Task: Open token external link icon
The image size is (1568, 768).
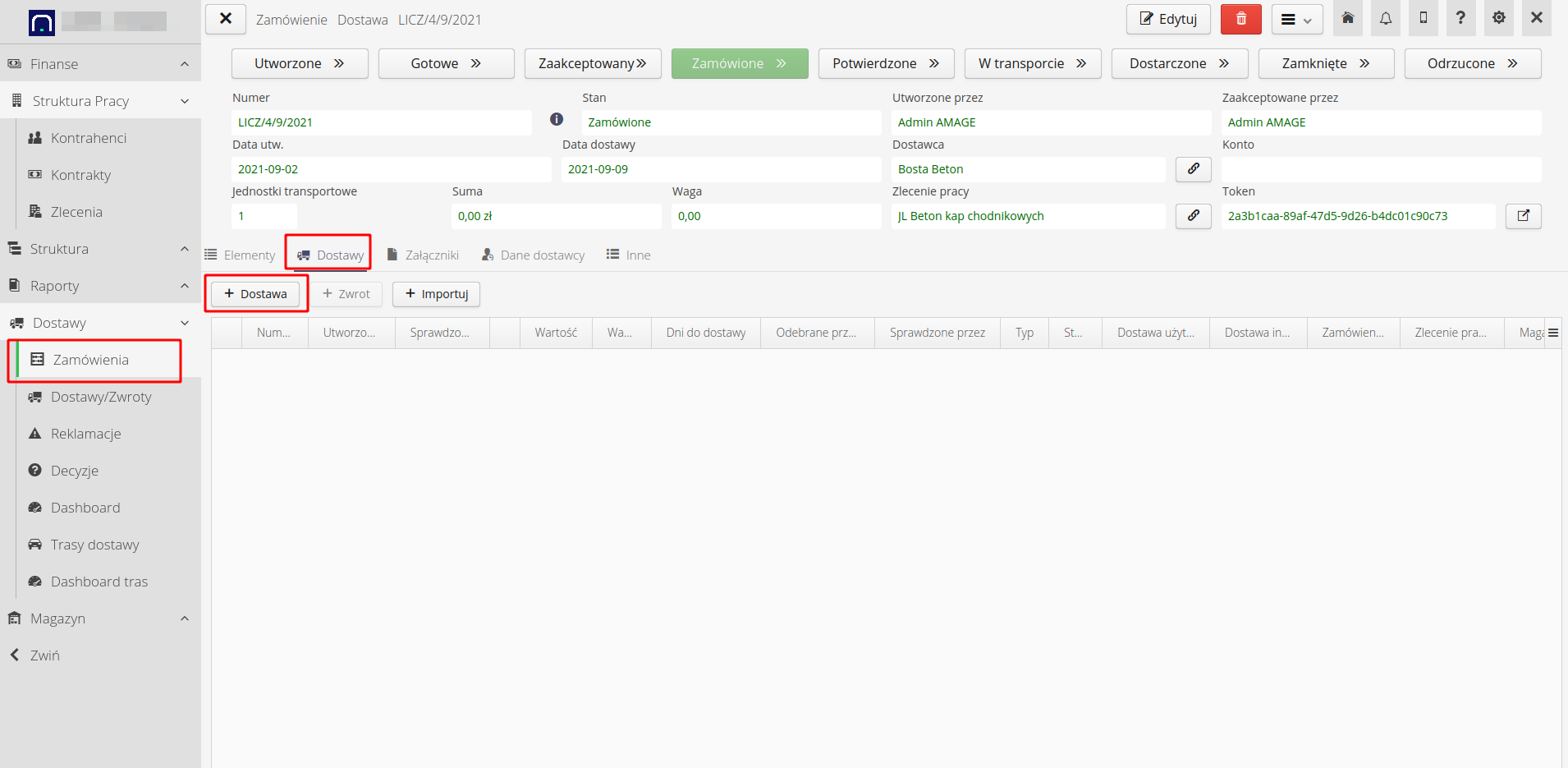Action: coord(1523,216)
